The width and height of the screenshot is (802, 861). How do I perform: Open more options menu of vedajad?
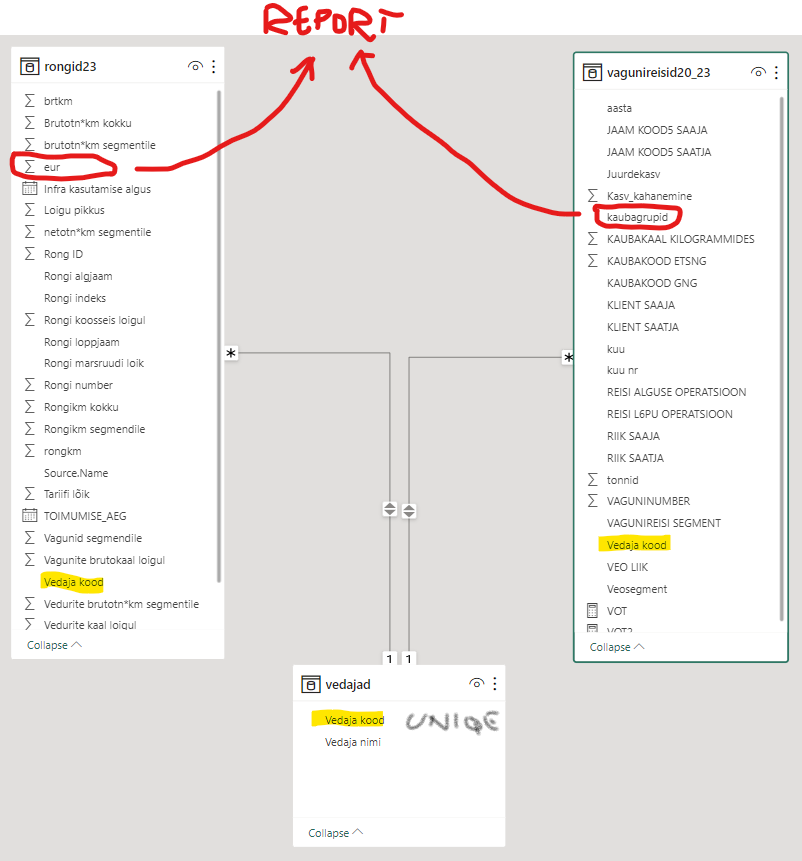coord(495,684)
